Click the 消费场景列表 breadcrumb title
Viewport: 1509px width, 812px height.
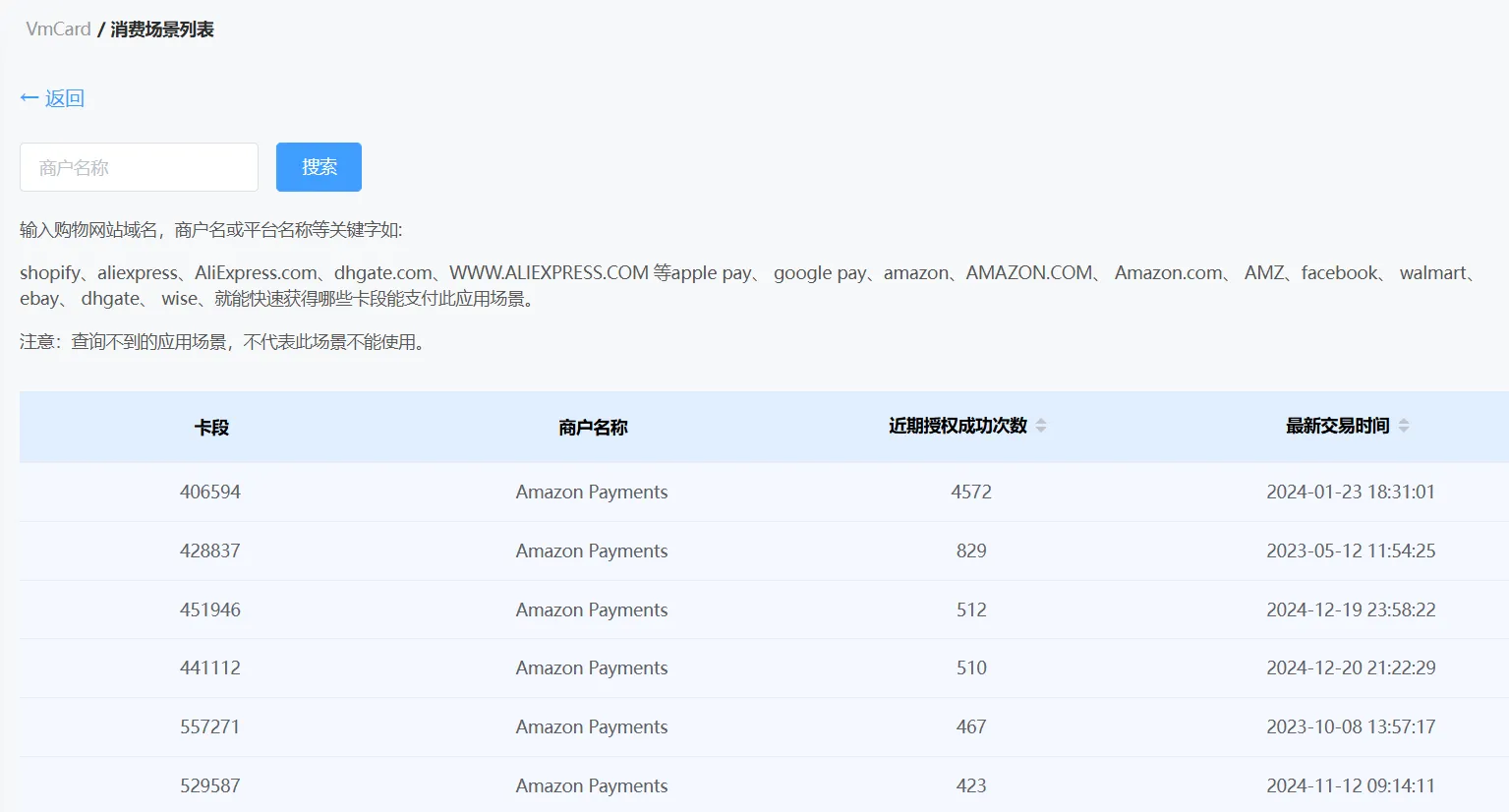pos(162,29)
